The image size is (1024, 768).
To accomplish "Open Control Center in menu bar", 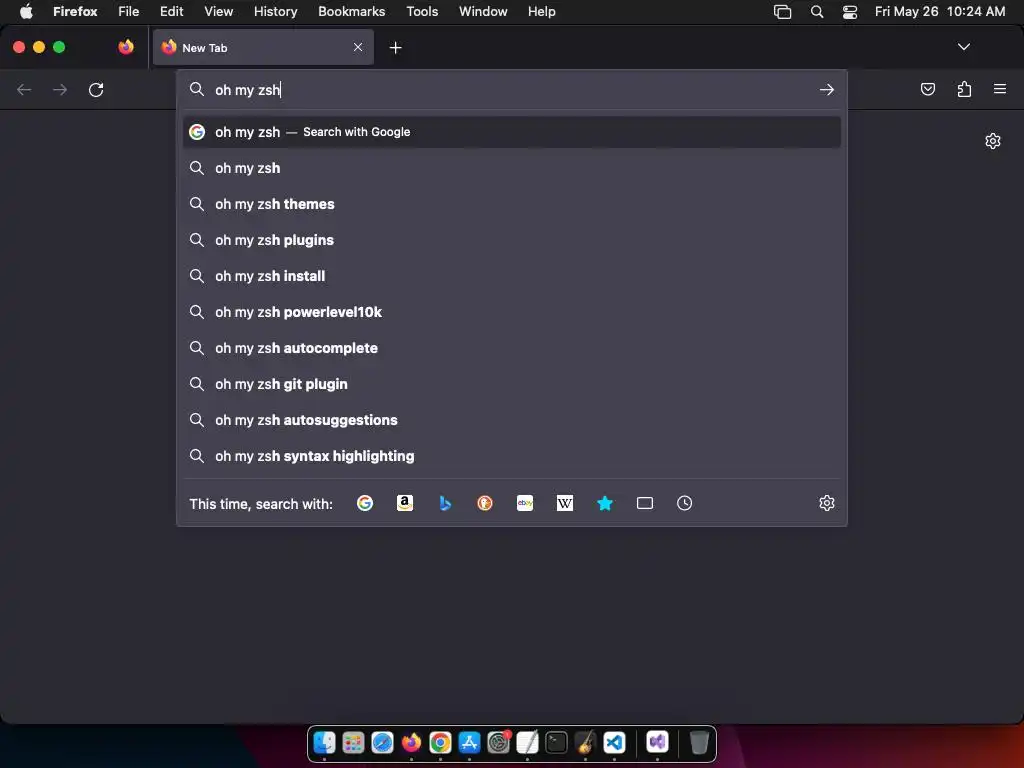I will coord(850,11).
